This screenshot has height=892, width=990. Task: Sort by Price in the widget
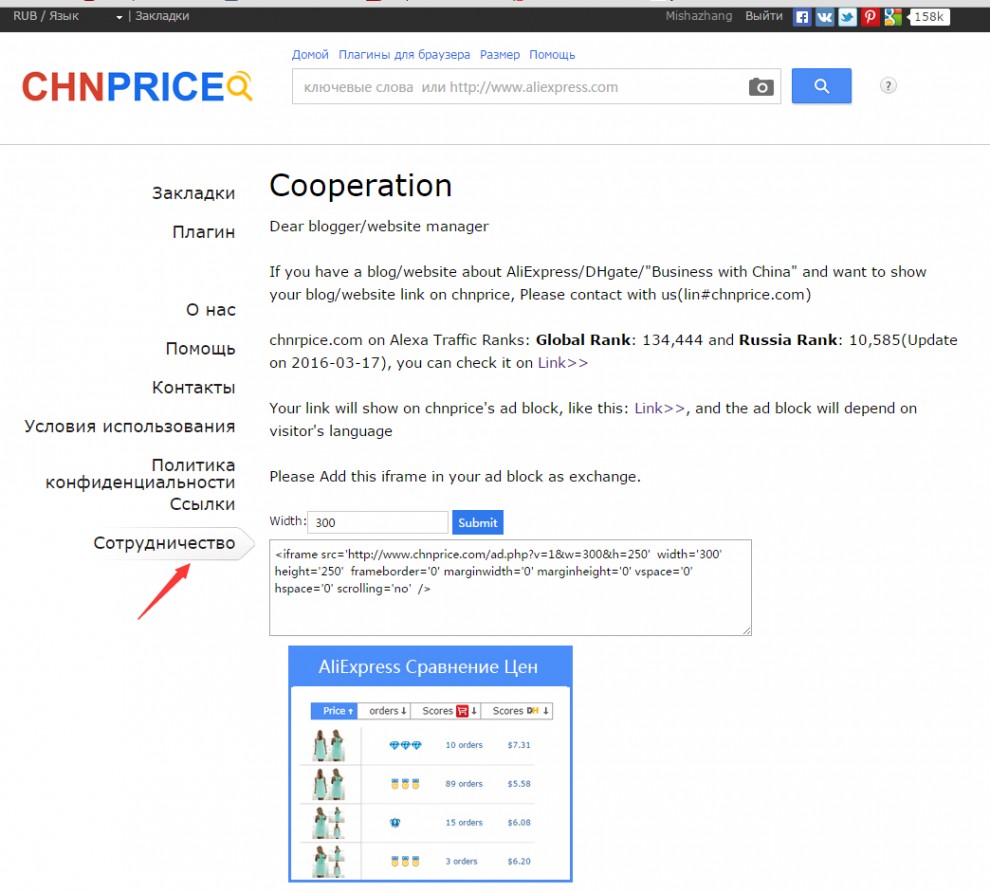(x=335, y=711)
